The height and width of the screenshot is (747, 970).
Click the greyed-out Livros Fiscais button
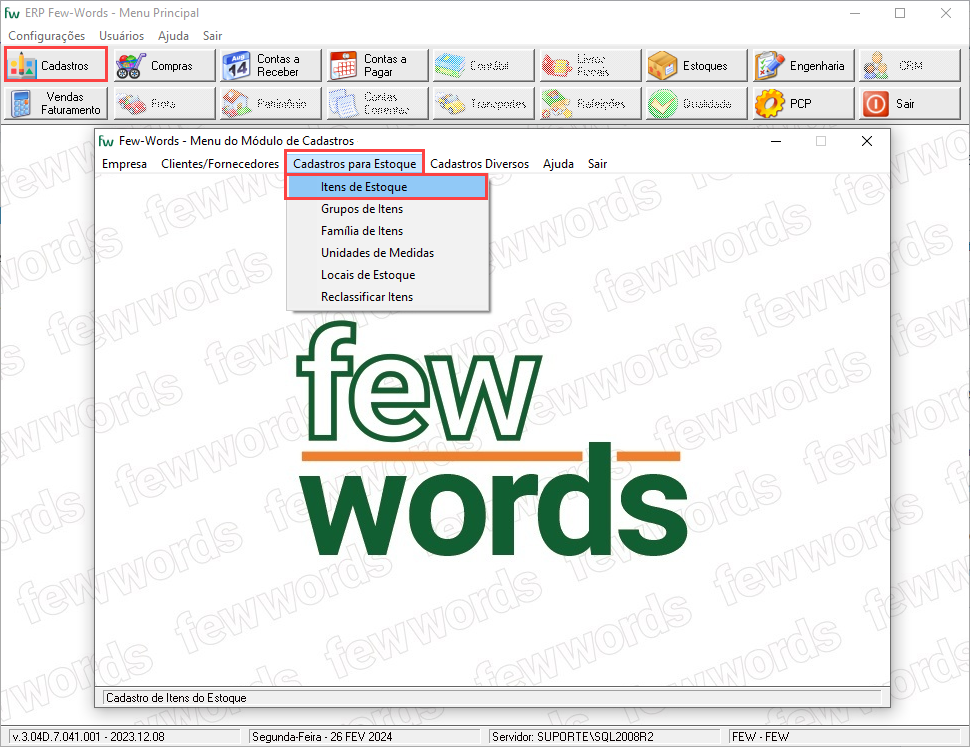click(x=590, y=66)
